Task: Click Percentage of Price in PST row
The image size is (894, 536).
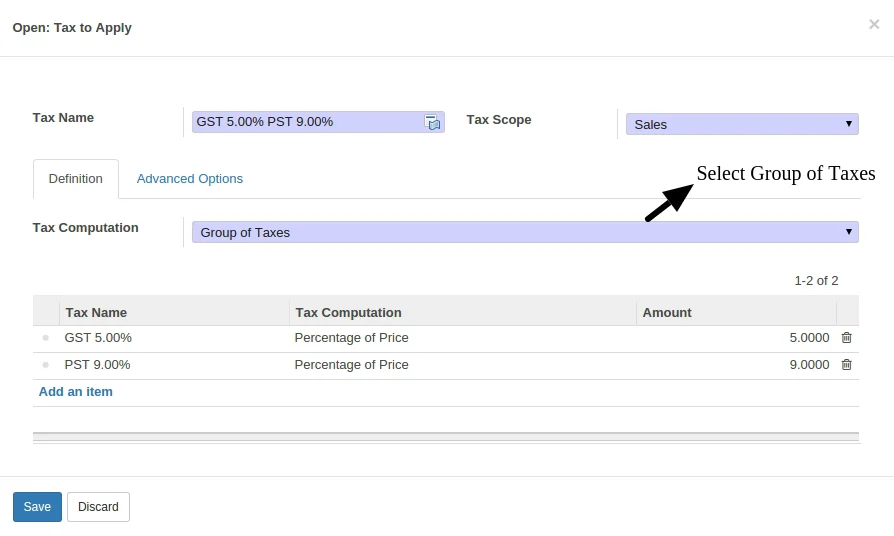Action: click(x=351, y=364)
